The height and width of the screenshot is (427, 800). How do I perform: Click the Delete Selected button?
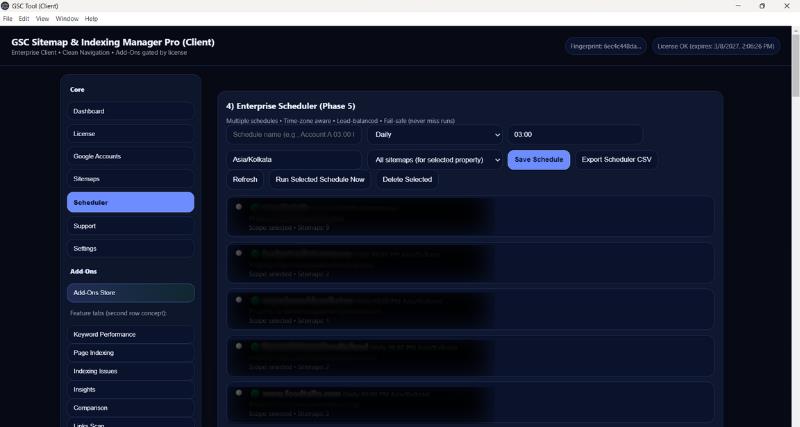[x=407, y=179]
